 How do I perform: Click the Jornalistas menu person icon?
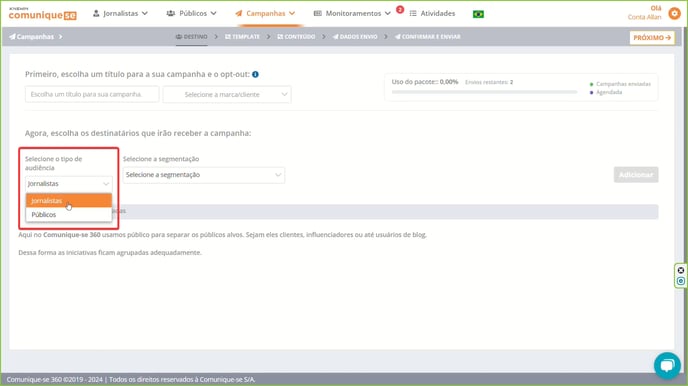pos(96,14)
